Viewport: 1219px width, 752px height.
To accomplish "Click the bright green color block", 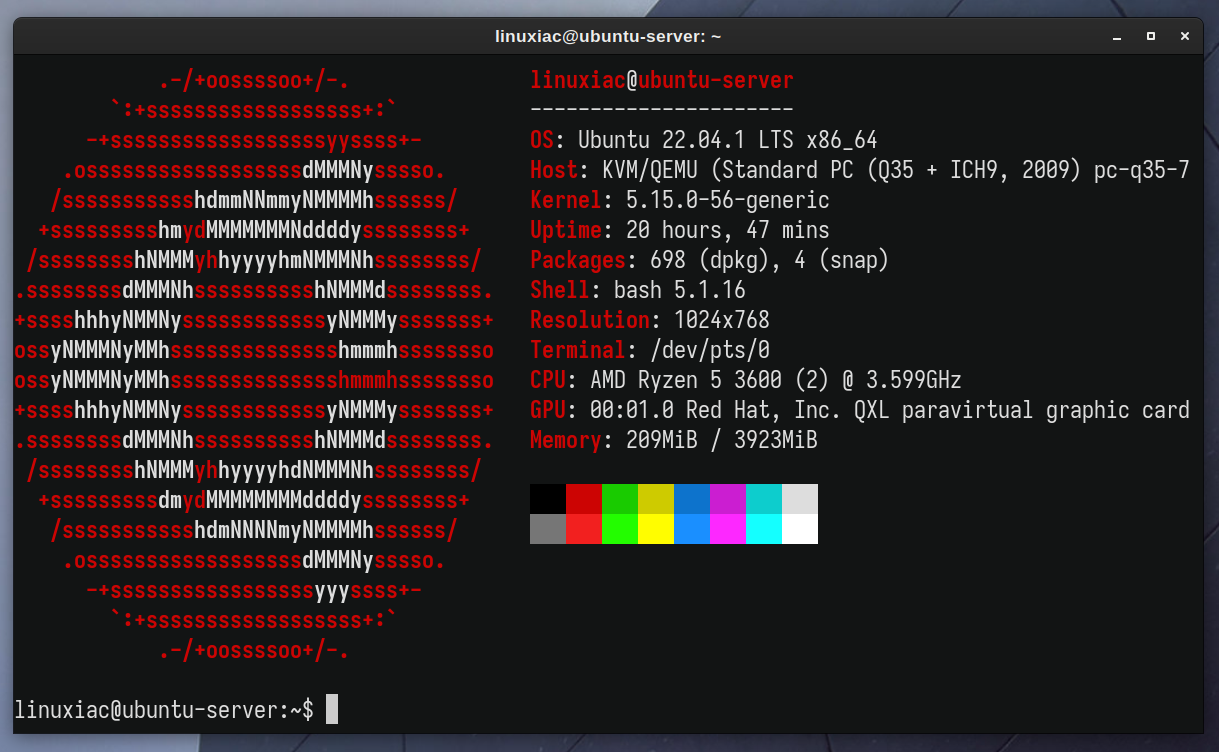I will point(620,529).
